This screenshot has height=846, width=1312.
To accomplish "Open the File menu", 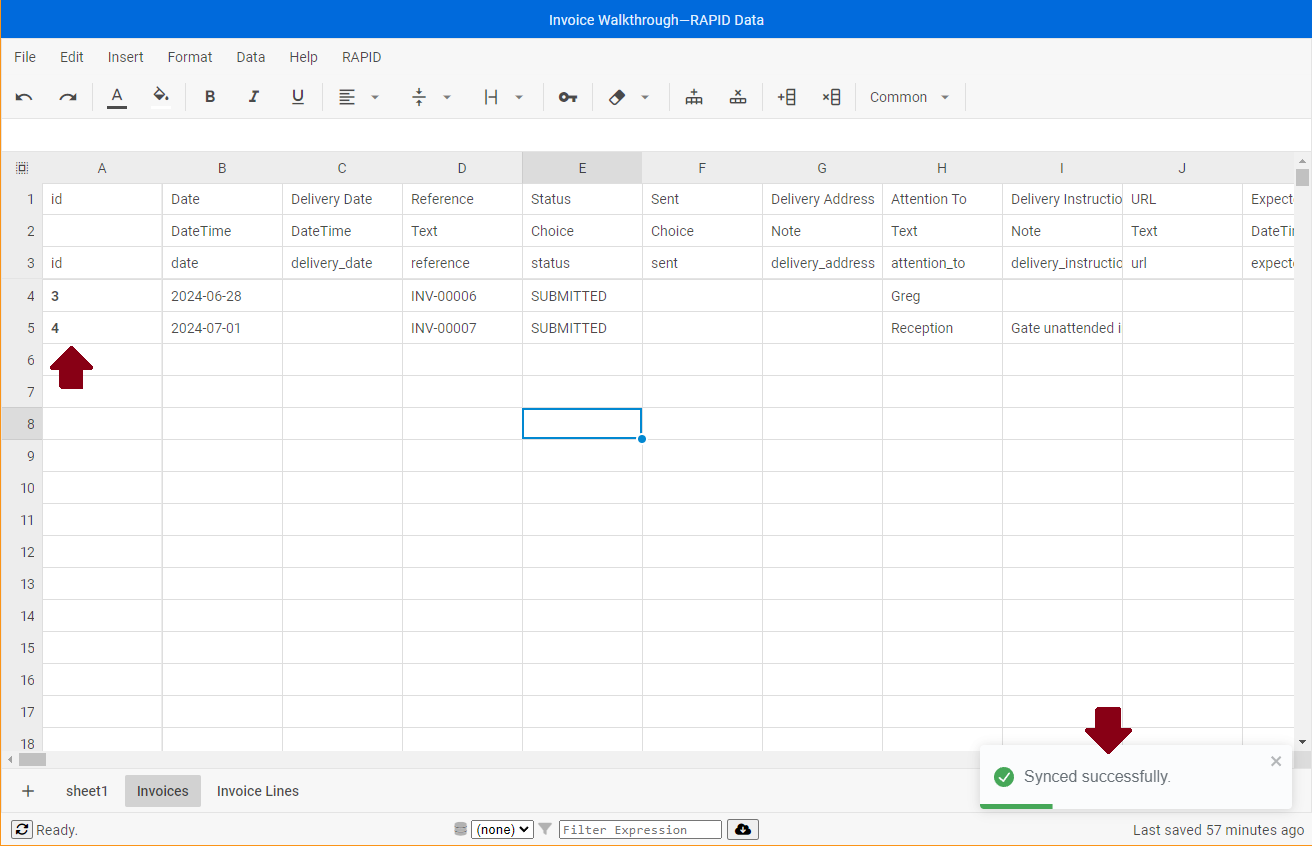I will pos(25,57).
